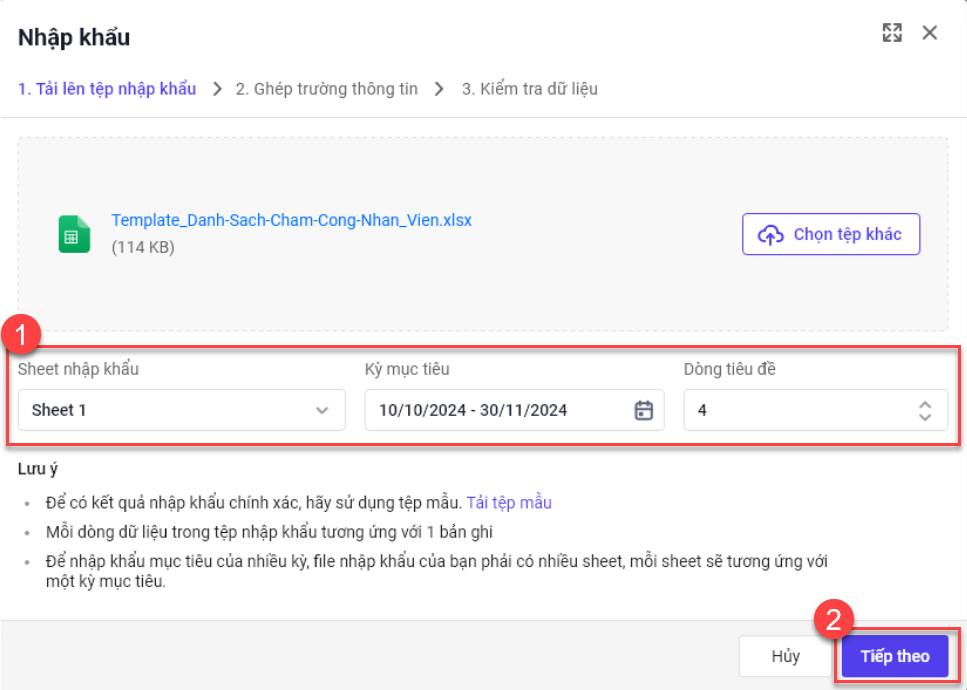Screen dimensions: 967x690
Task: Click the Dòng tiêu đề label
Action: click(730, 369)
